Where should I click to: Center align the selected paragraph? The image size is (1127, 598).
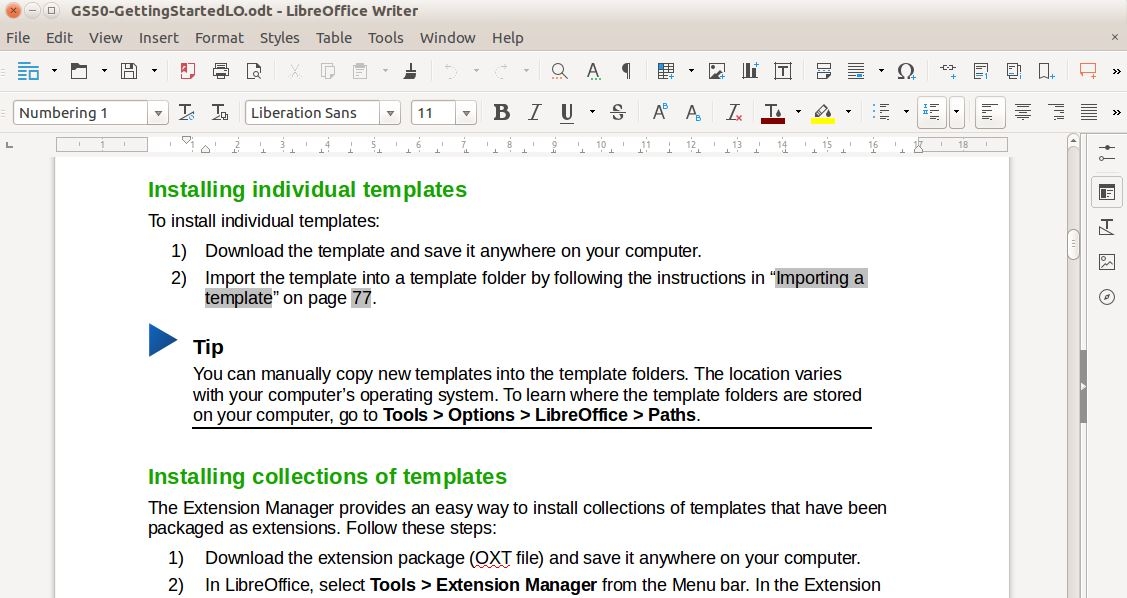point(1023,112)
